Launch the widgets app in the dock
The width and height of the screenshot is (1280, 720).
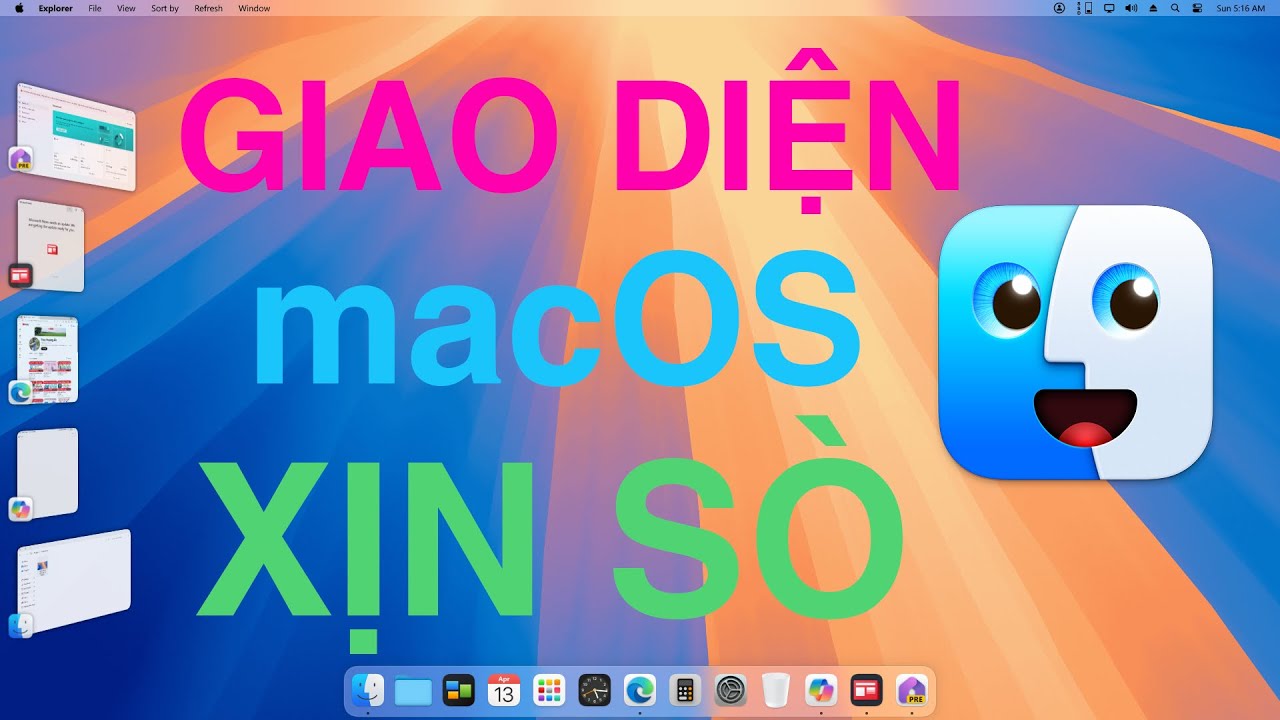pos(458,690)
